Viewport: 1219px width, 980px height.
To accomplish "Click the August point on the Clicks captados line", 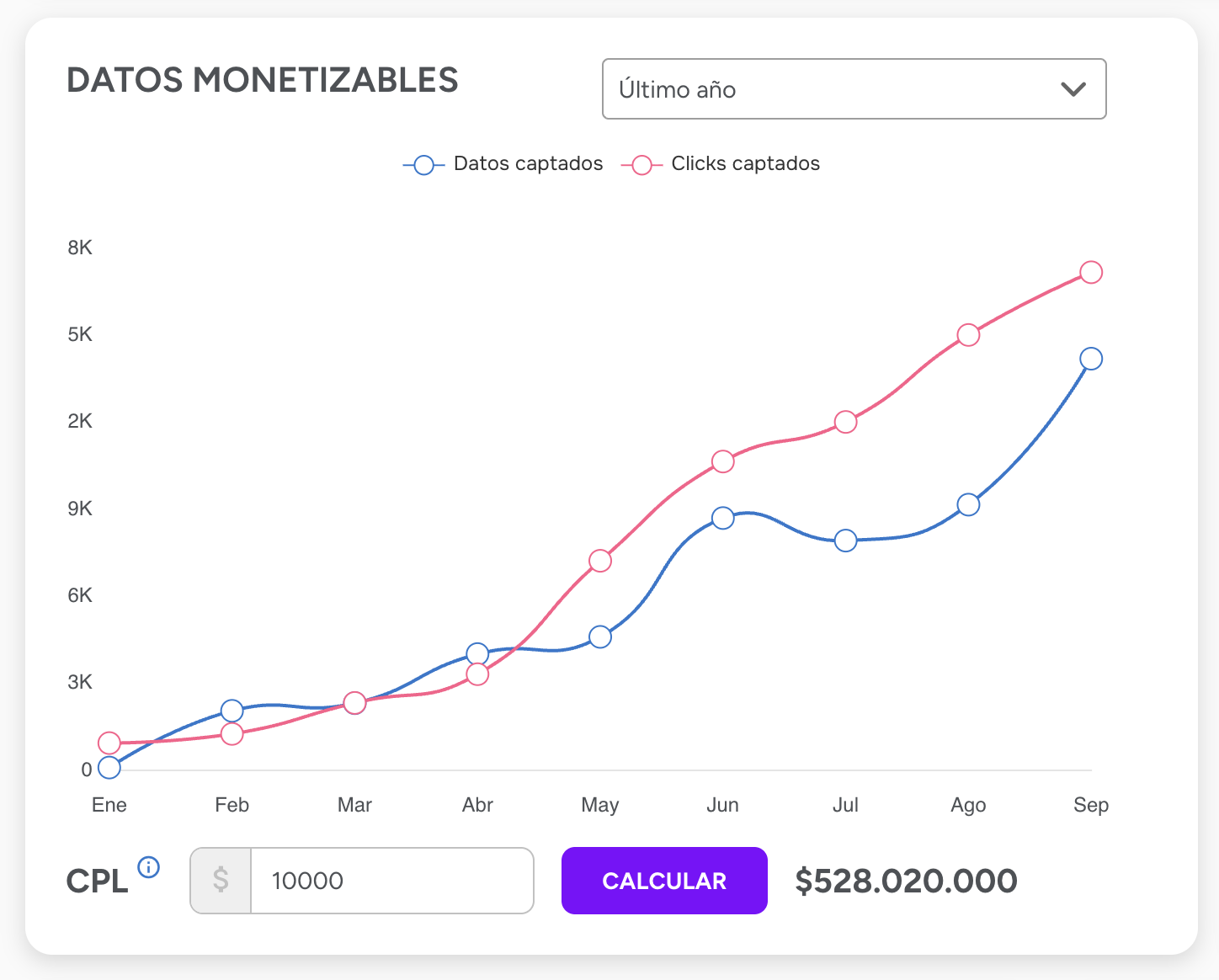I will click(969, 334).
